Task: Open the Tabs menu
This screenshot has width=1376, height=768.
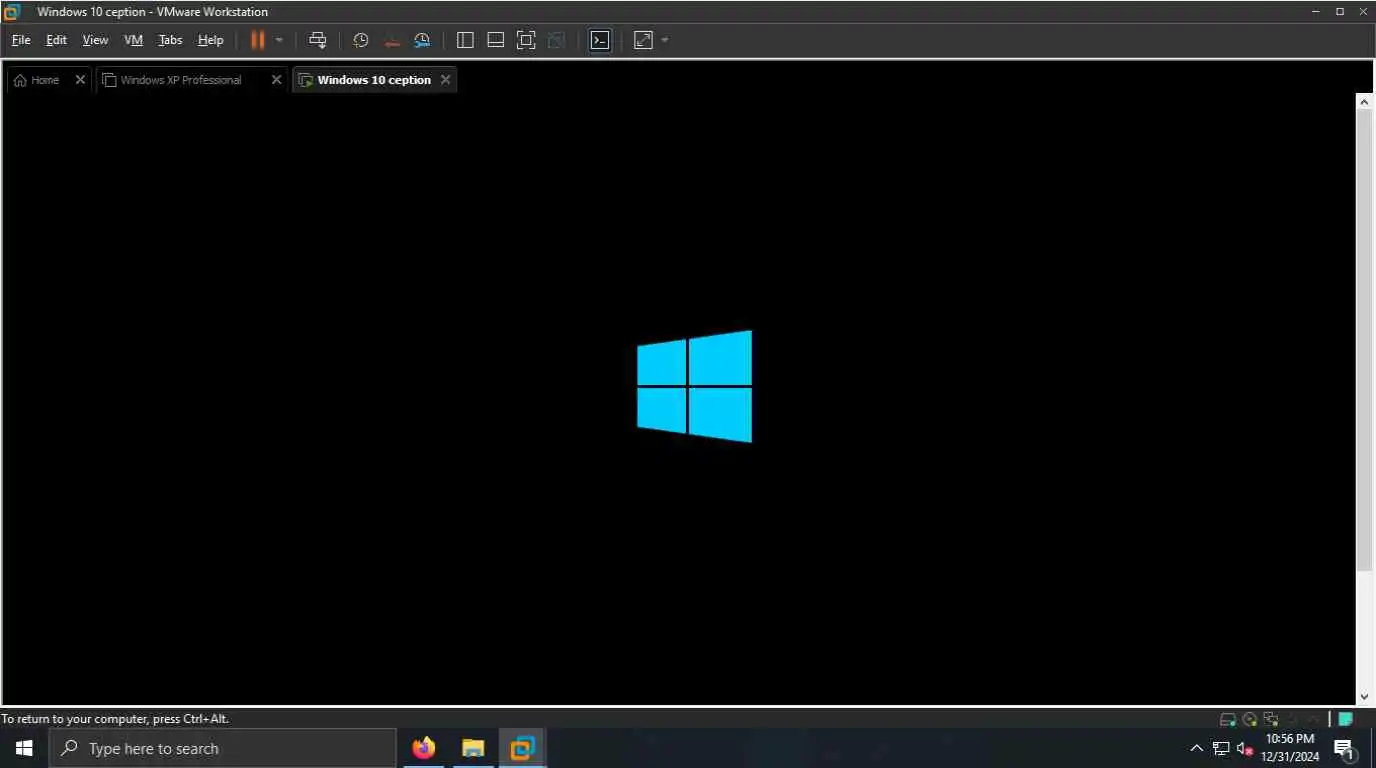Action: (170, 40)
